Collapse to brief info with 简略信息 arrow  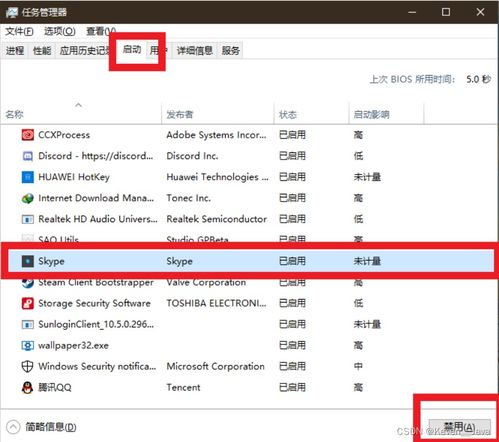pyautogui.click(x=13, y=427)
